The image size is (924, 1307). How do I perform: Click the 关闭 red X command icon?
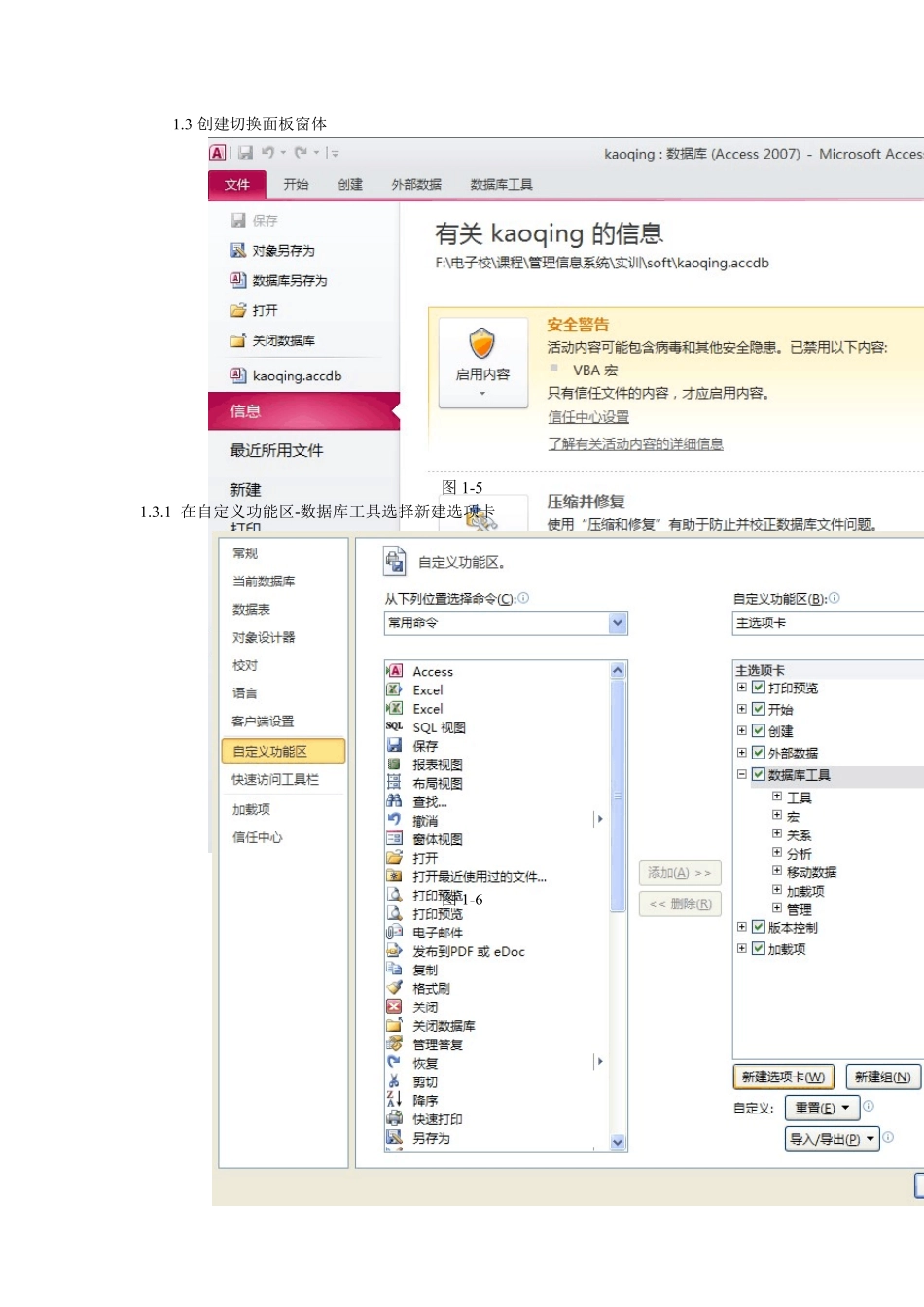[x=394, y=1007]
